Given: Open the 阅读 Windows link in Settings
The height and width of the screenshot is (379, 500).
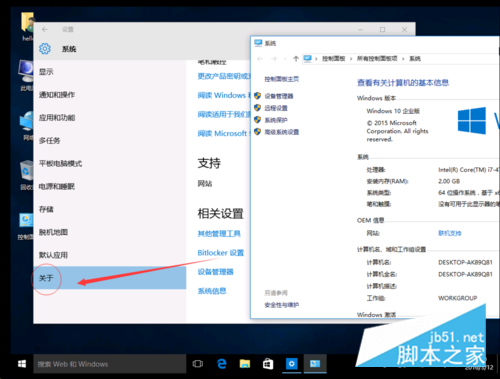Looking at the screenshot, I should (224, 95).
